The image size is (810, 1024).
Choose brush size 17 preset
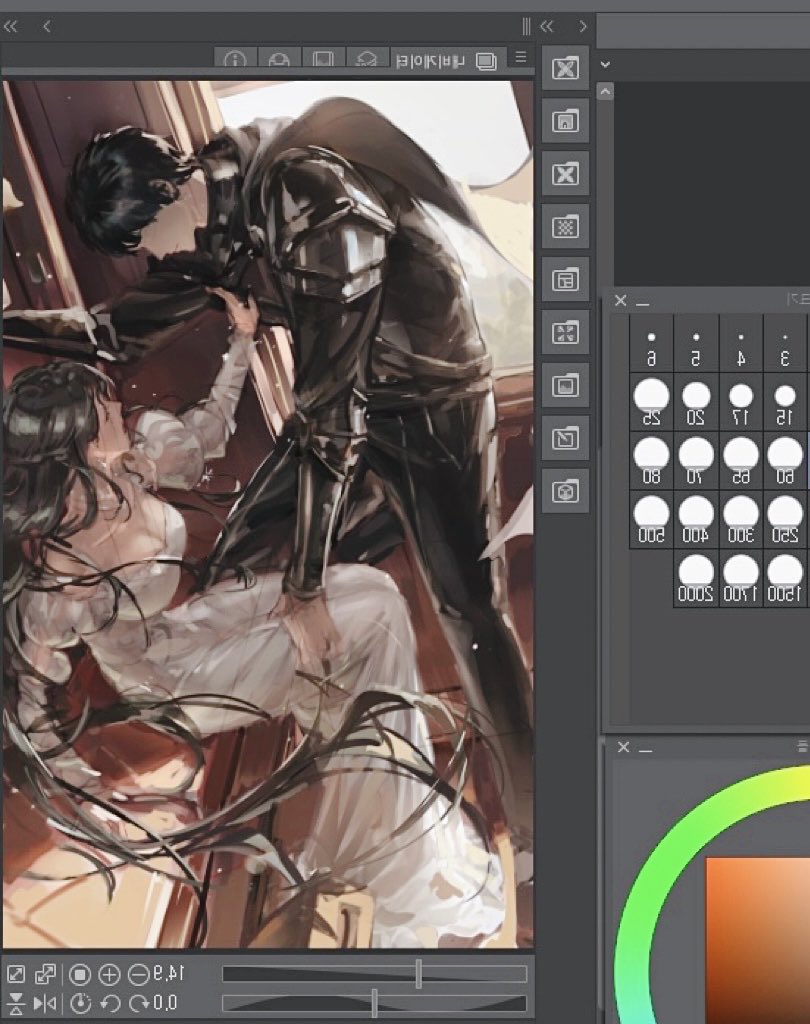point(741,402)
